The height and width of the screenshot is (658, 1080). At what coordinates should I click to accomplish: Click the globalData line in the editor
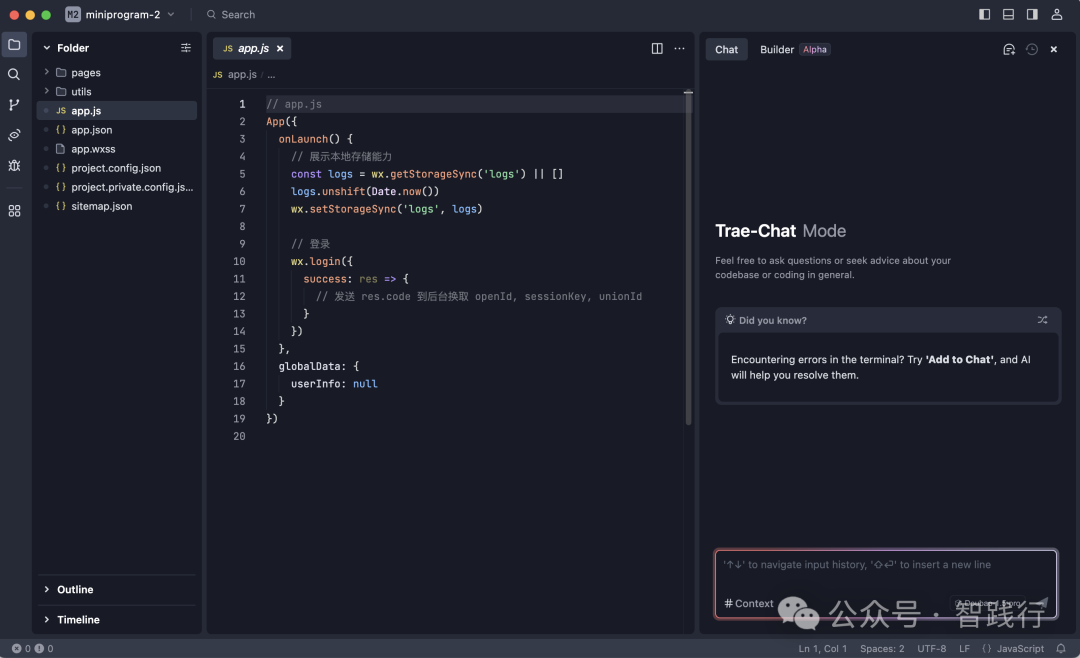[319, 366]
